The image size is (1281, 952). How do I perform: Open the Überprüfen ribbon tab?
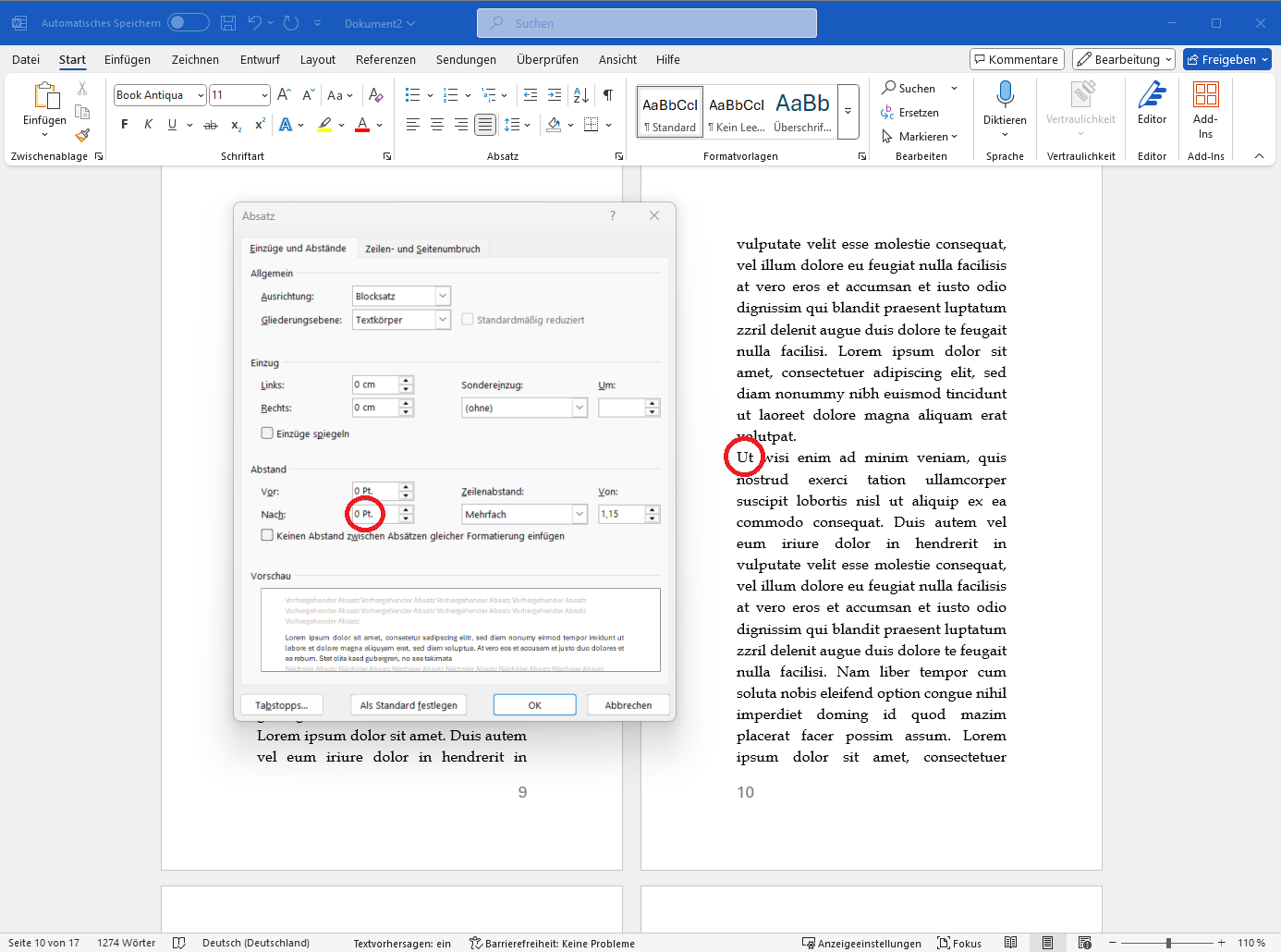[547, 59]
